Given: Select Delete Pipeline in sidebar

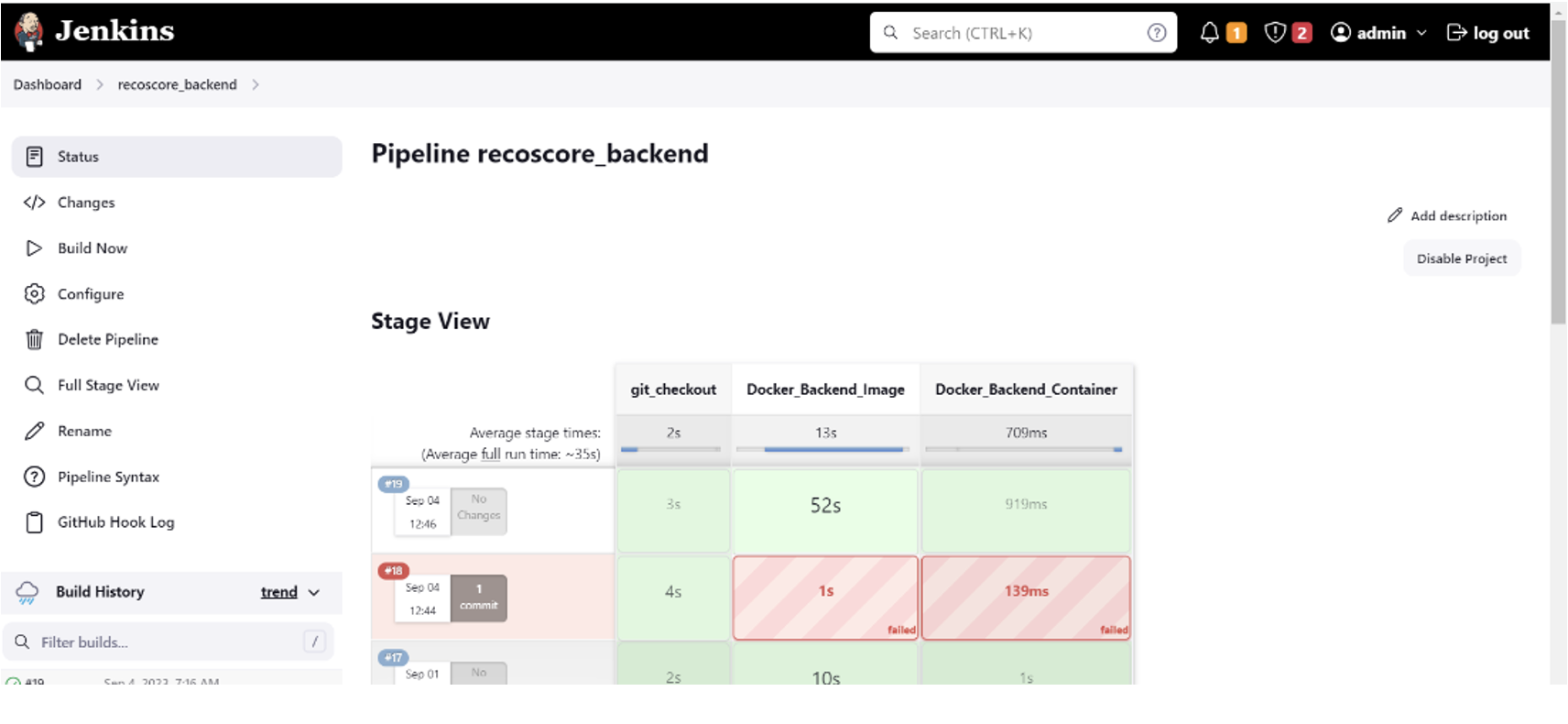Looking at the screenshot, I should coord(177,340).
